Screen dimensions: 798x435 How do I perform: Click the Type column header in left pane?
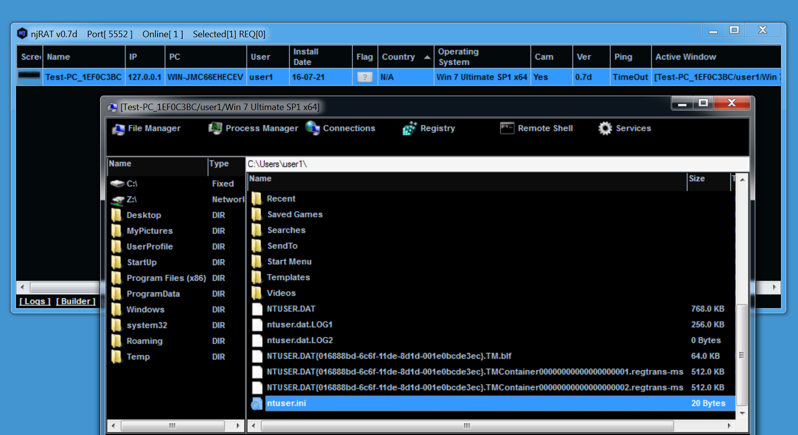pyautogui.click(x=226, y=164)
